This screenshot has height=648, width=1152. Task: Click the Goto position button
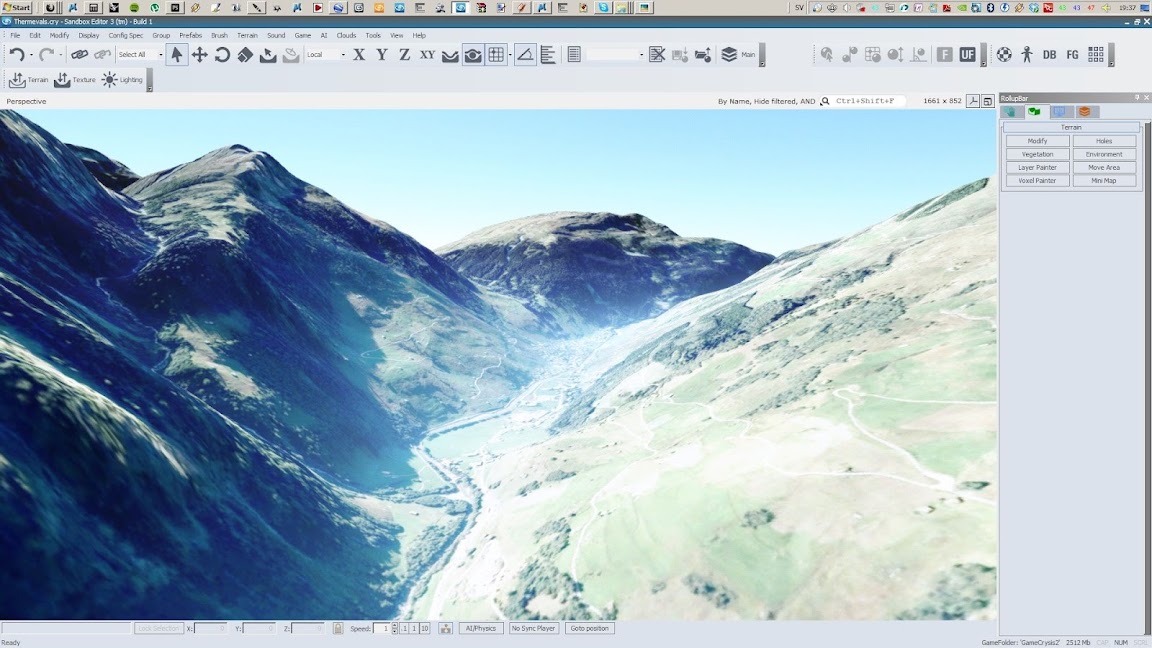coord(589,628)
